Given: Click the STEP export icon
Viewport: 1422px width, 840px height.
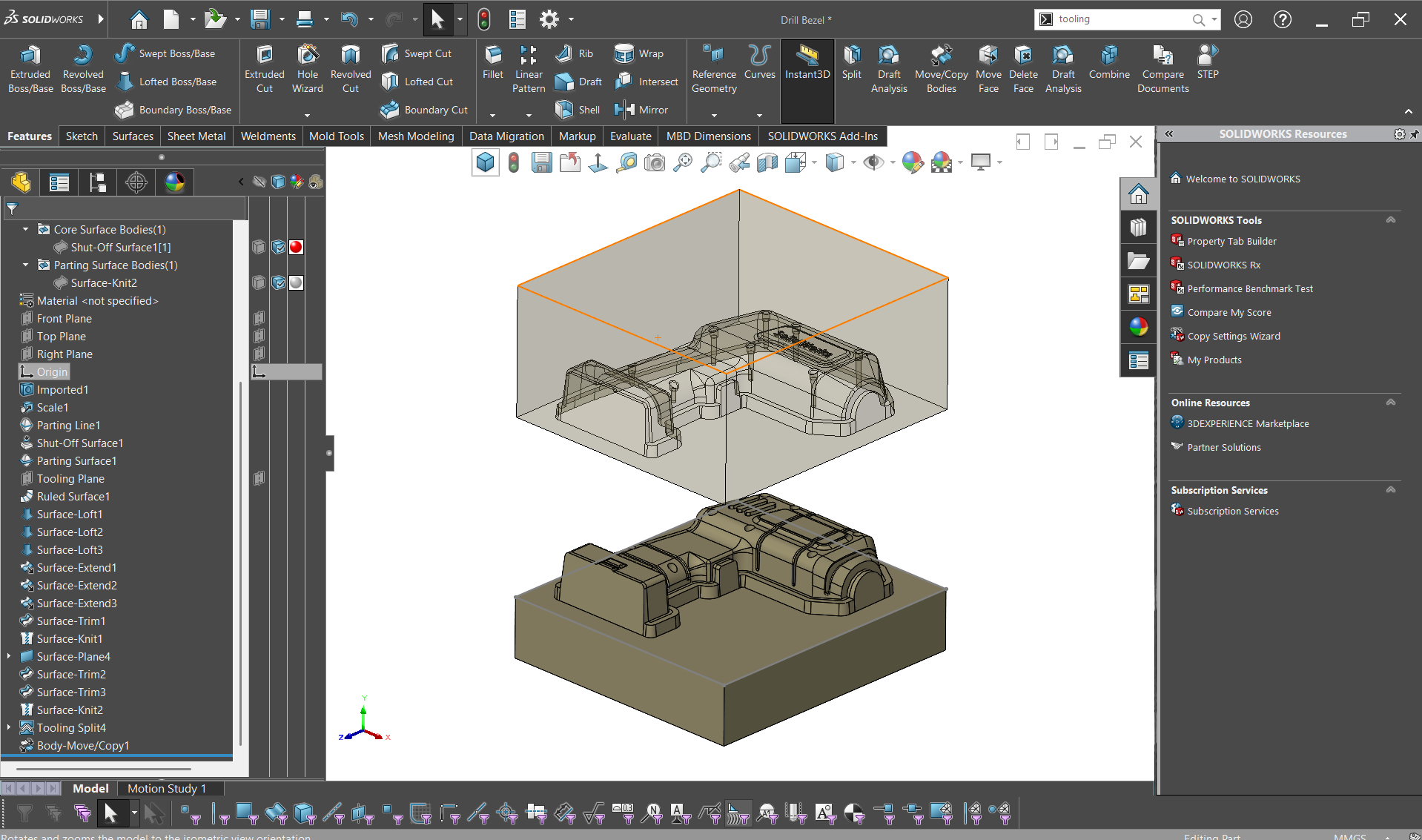Looking at the screenshot, I should [1208, 62].
